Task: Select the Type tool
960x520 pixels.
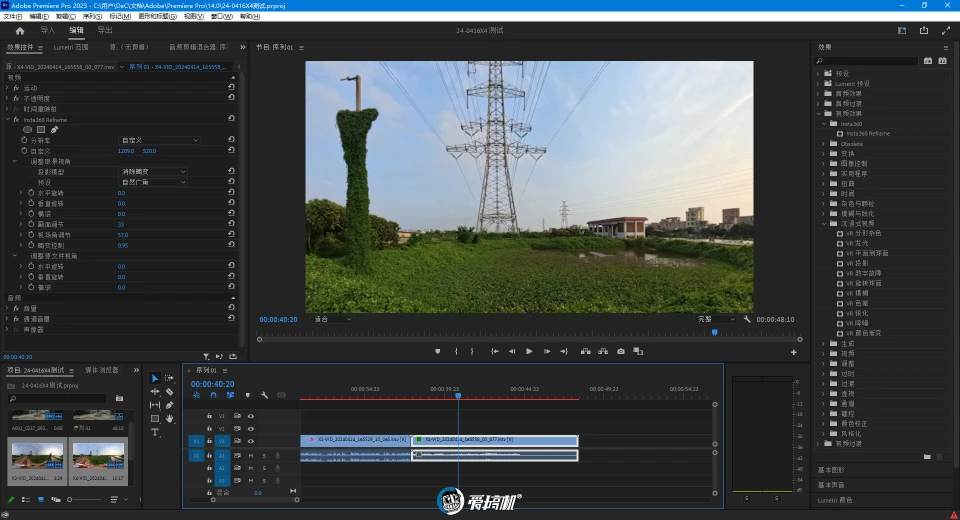Action: [155, 432]
